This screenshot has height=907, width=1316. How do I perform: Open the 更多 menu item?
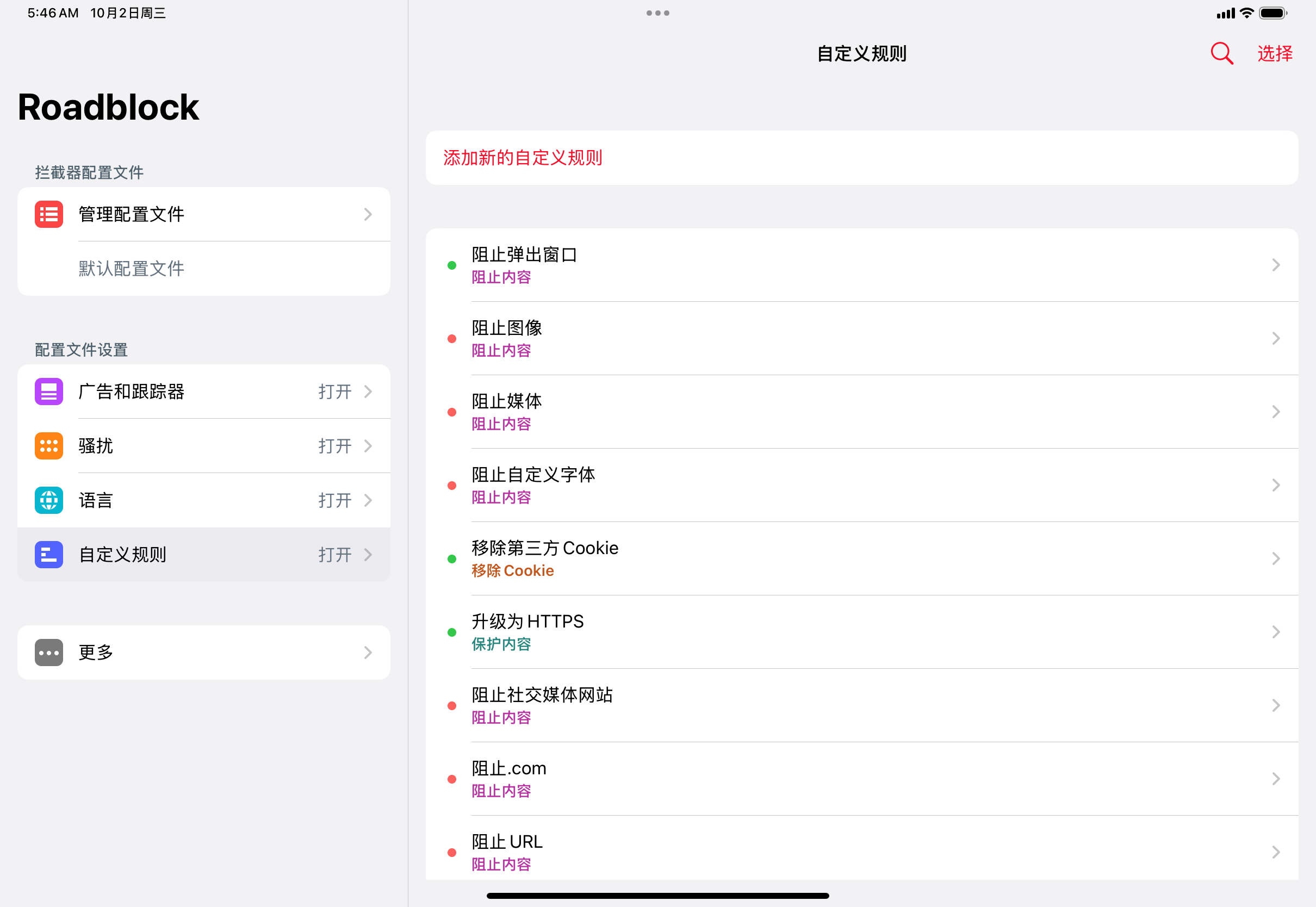point(203,653)
